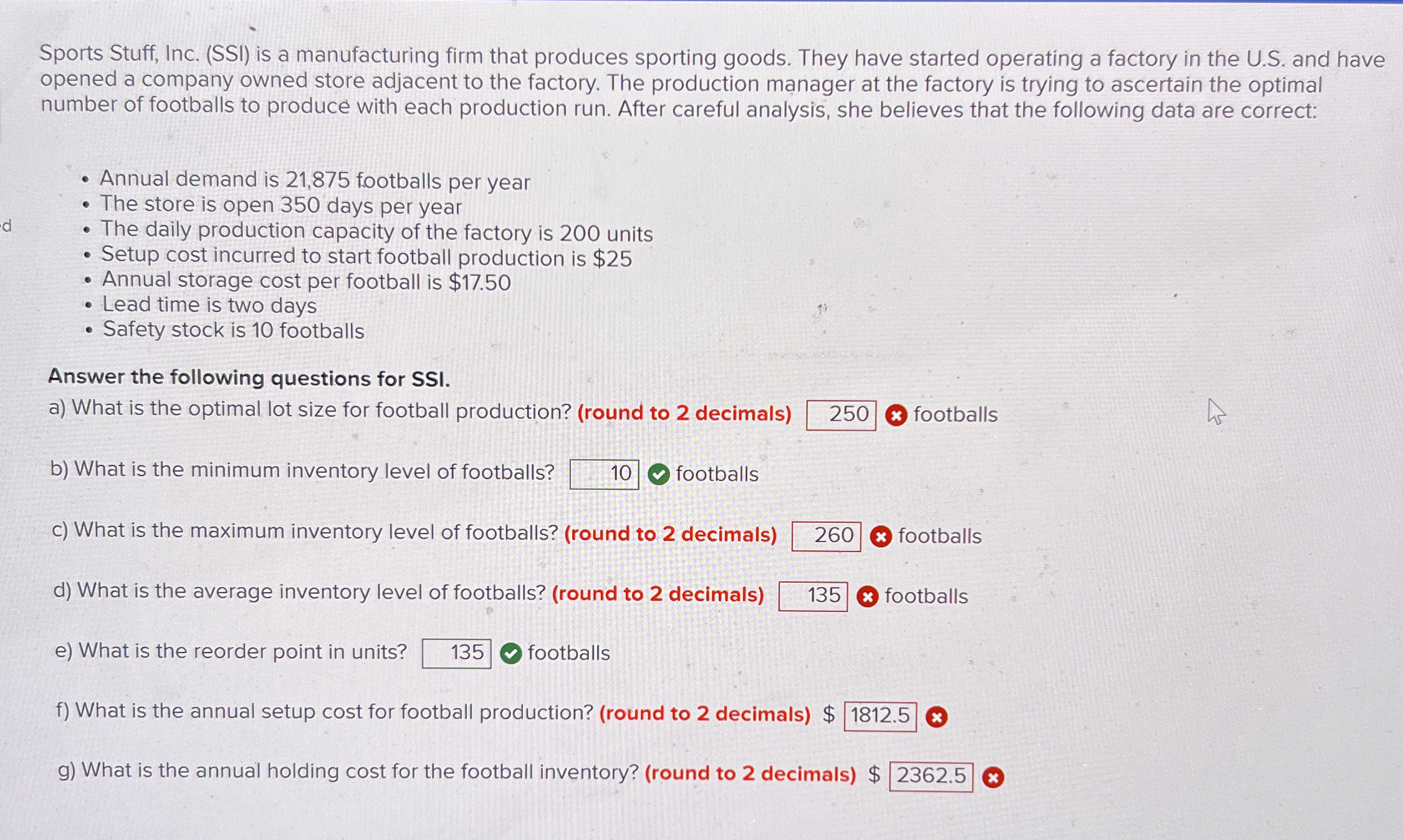Click the bullet item Safety stock is 10 footballs
Image resolution: width=1403 pixels, height=840 pixels.
click(232, 330)
